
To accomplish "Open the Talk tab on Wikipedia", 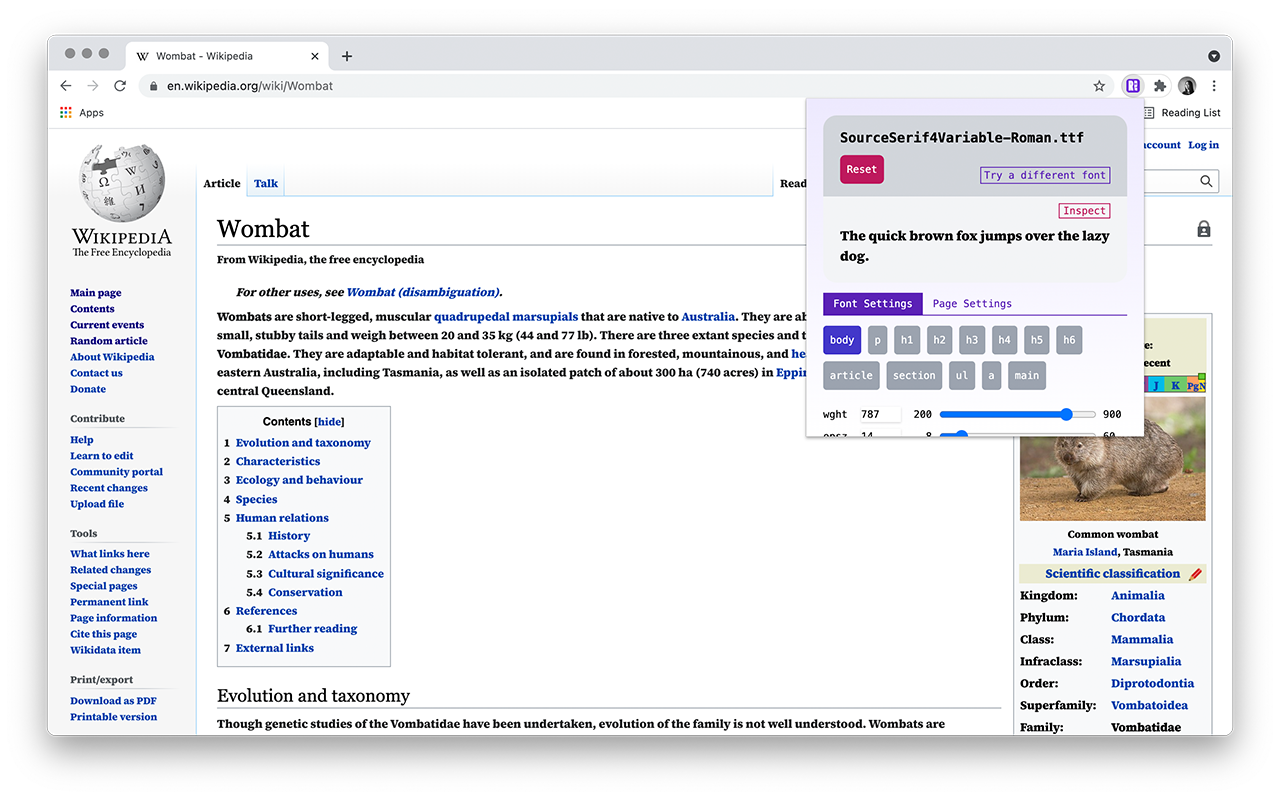I will point(265,183).
